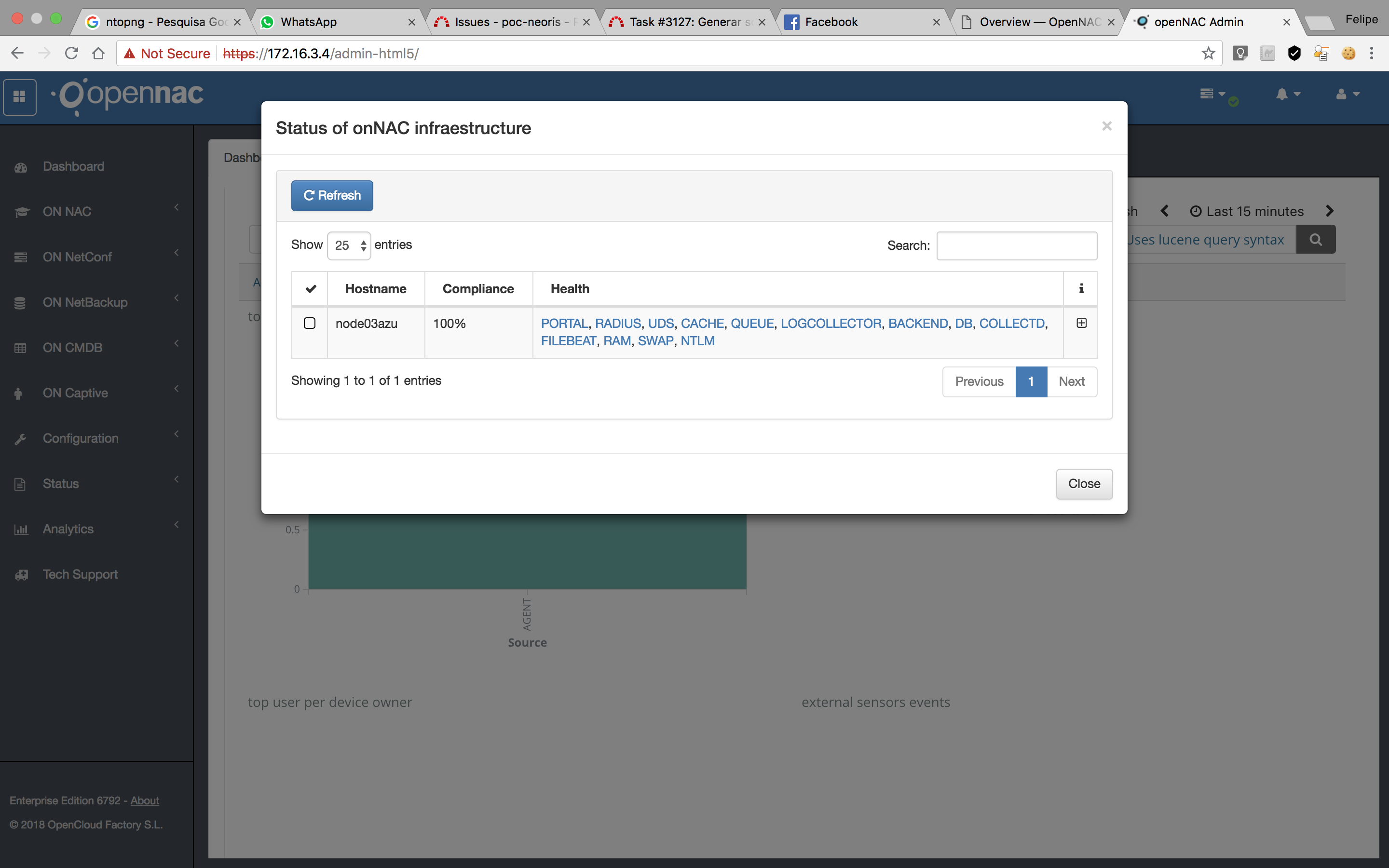1389x868 pixels.
Task: Click the info icon column header
Action: coord(1081,289)
